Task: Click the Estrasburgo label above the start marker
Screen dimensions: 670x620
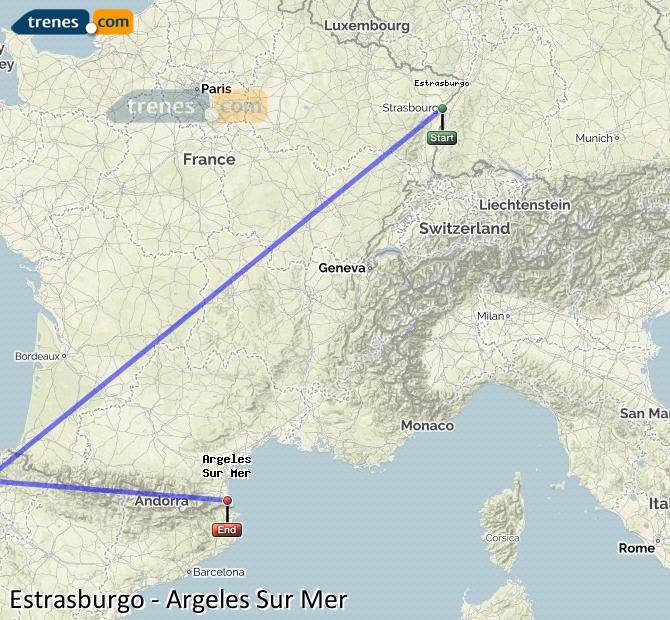Action: [x=442, y=83]
